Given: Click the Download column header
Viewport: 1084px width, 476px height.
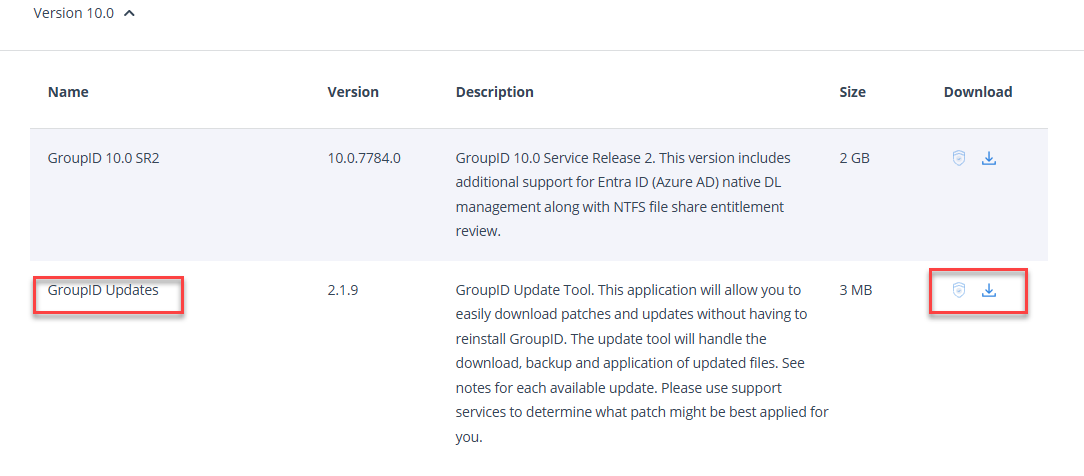Looking at the screenshot, I should pyautogui.click(x=977, y=92).
